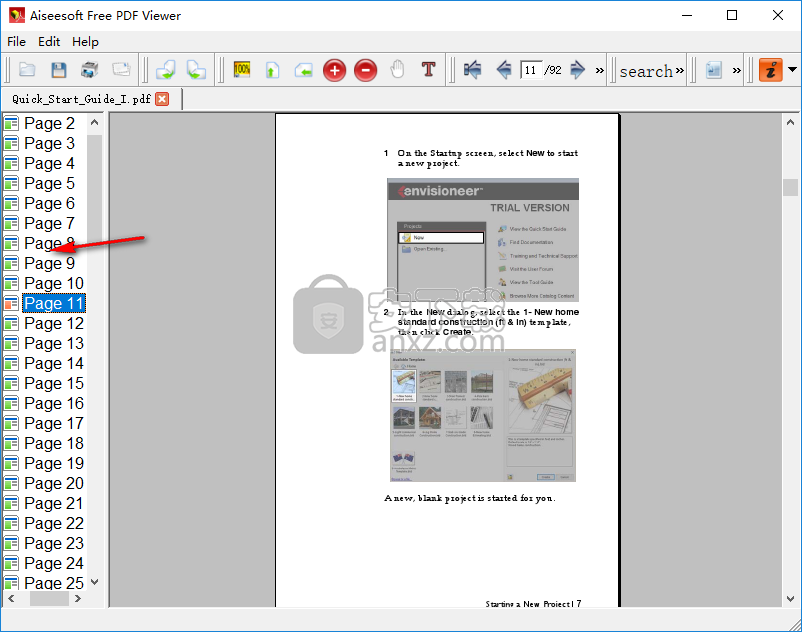Select Page 20 in the page list
Viewport: 802px width, 632px height.
(x=54, y=483)
